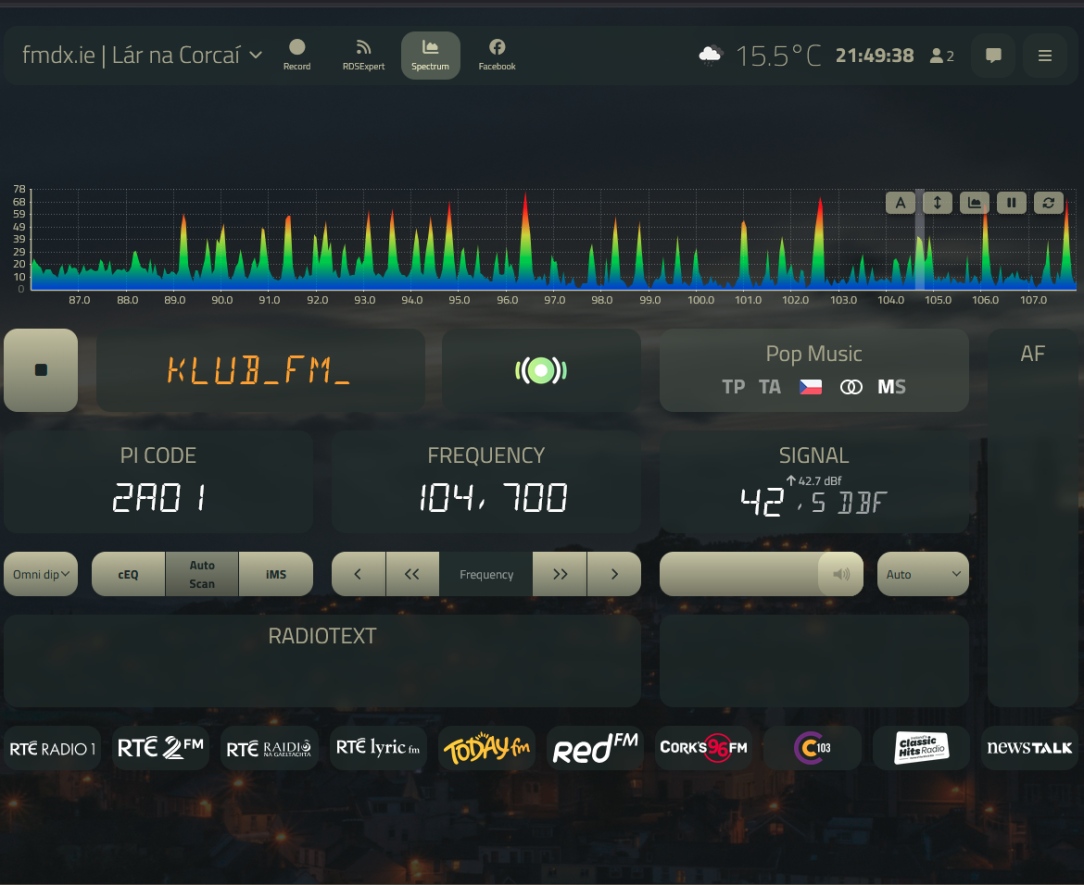Refresh the spectrum scan
Screen dimensions: 1084x885
tap(1049, 203)
